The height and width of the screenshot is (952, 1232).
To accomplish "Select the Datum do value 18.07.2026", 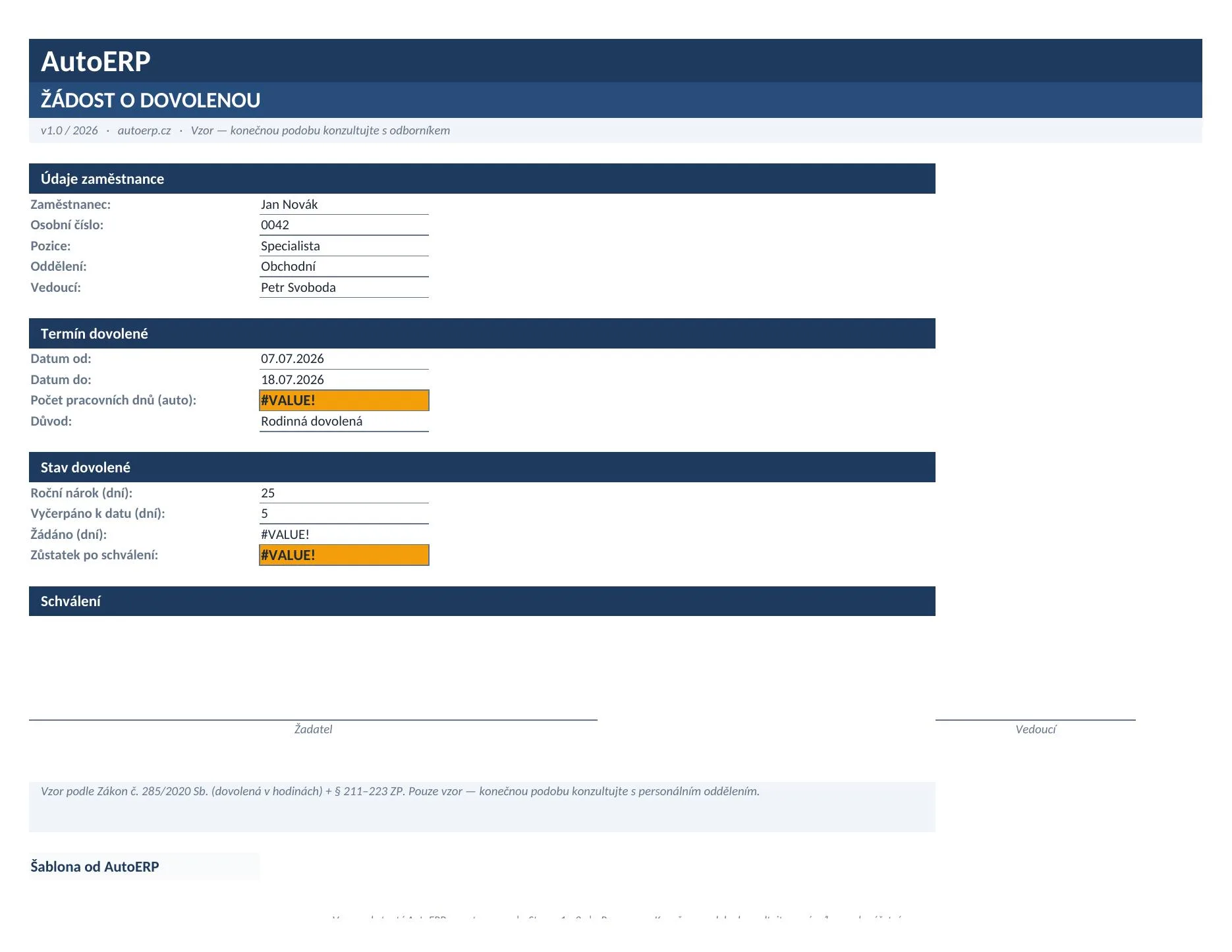I will pyautogui.click(x=344, y=379).
